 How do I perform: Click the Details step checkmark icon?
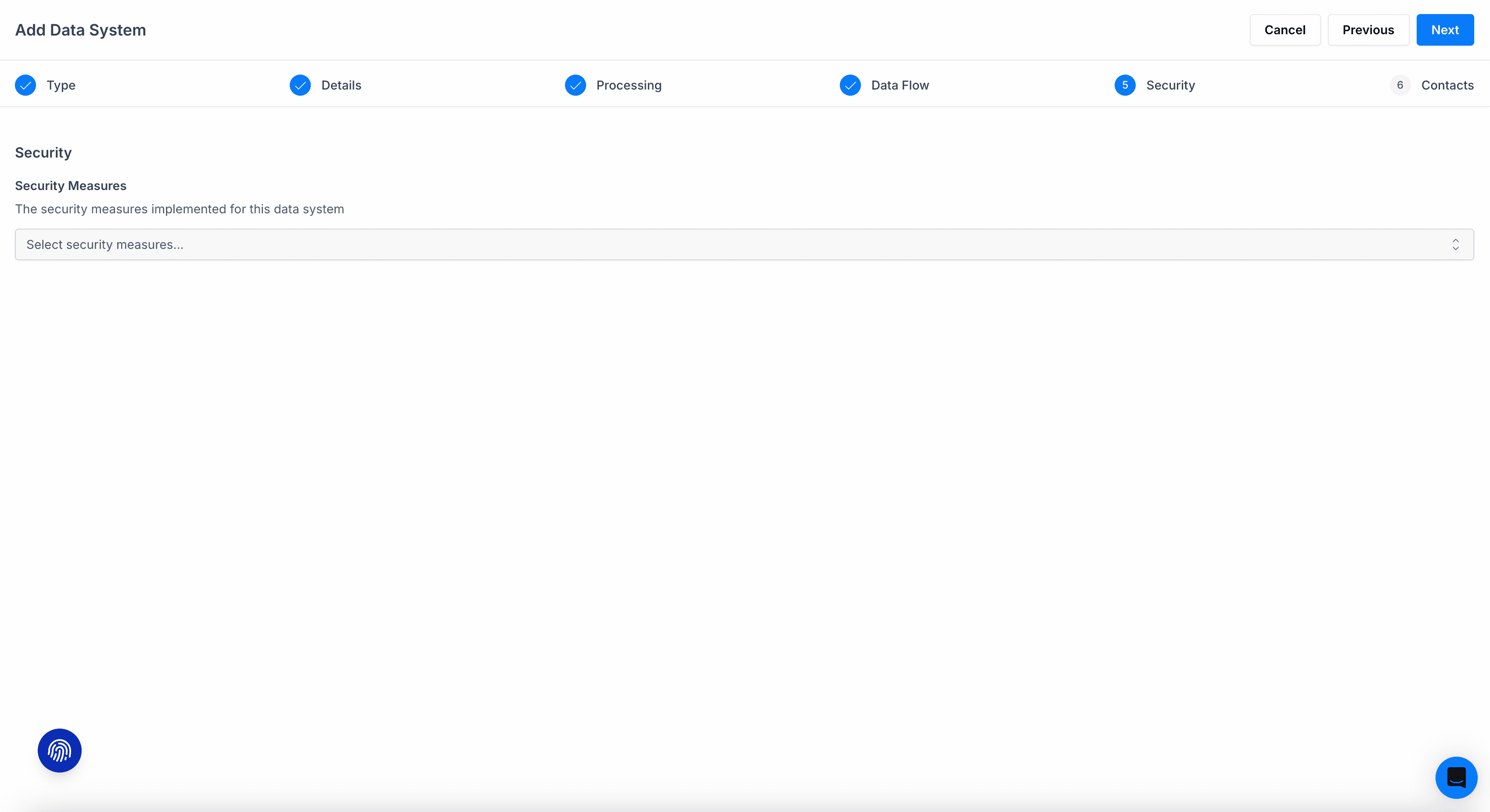[x=300, y=85]
